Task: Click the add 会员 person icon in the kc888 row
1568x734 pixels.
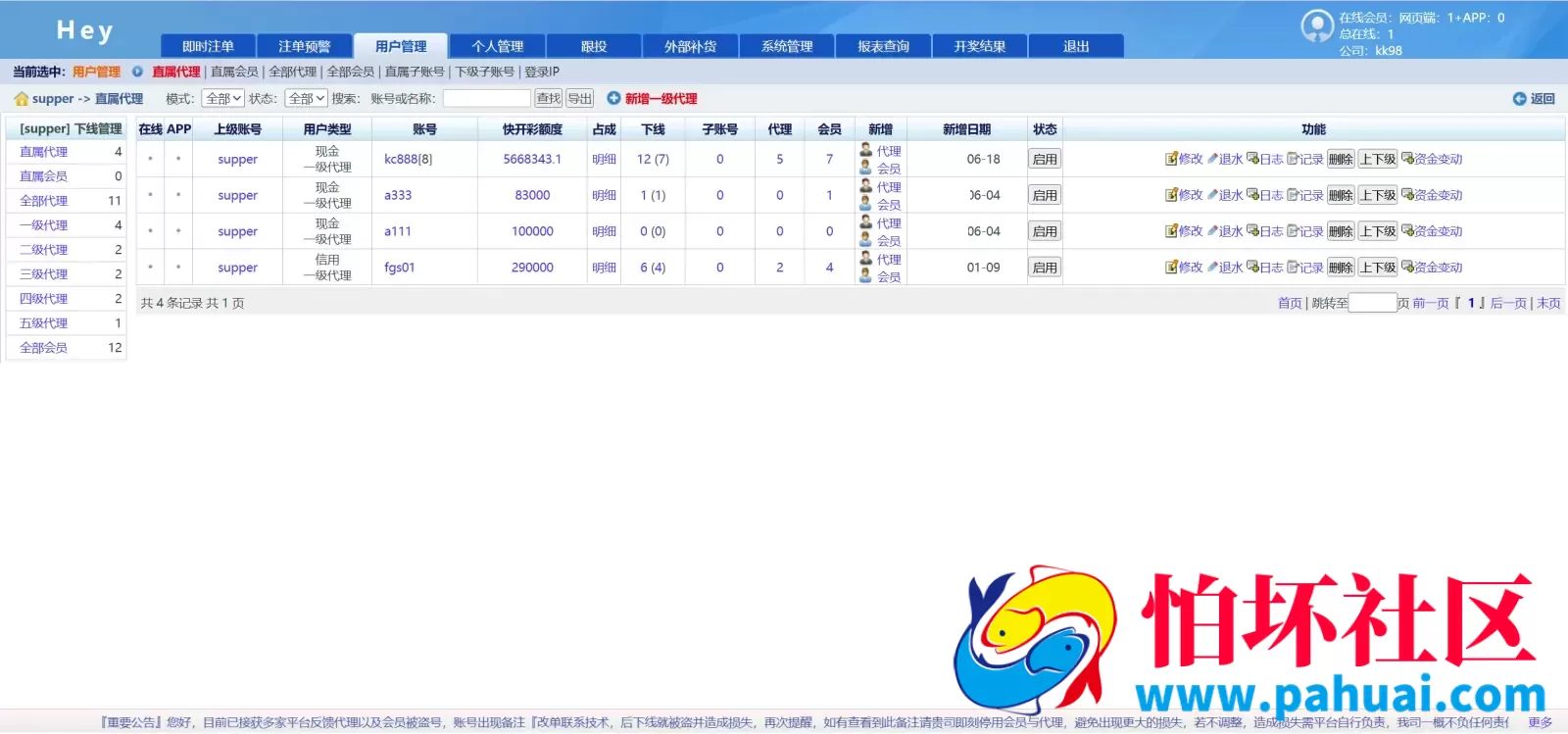Action: point(866,168)
